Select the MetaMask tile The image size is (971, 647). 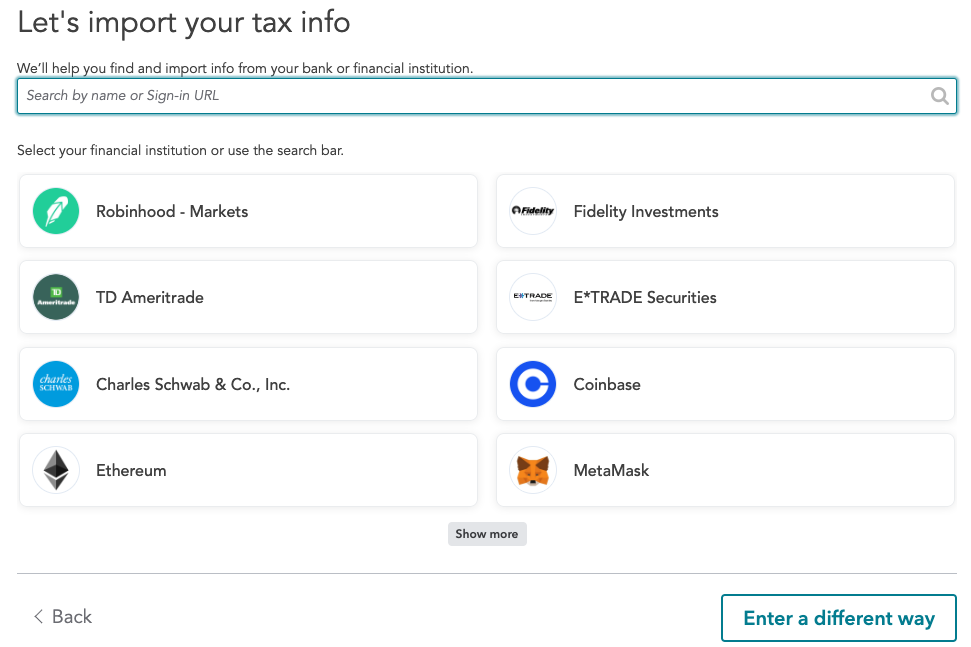point(724,469)
